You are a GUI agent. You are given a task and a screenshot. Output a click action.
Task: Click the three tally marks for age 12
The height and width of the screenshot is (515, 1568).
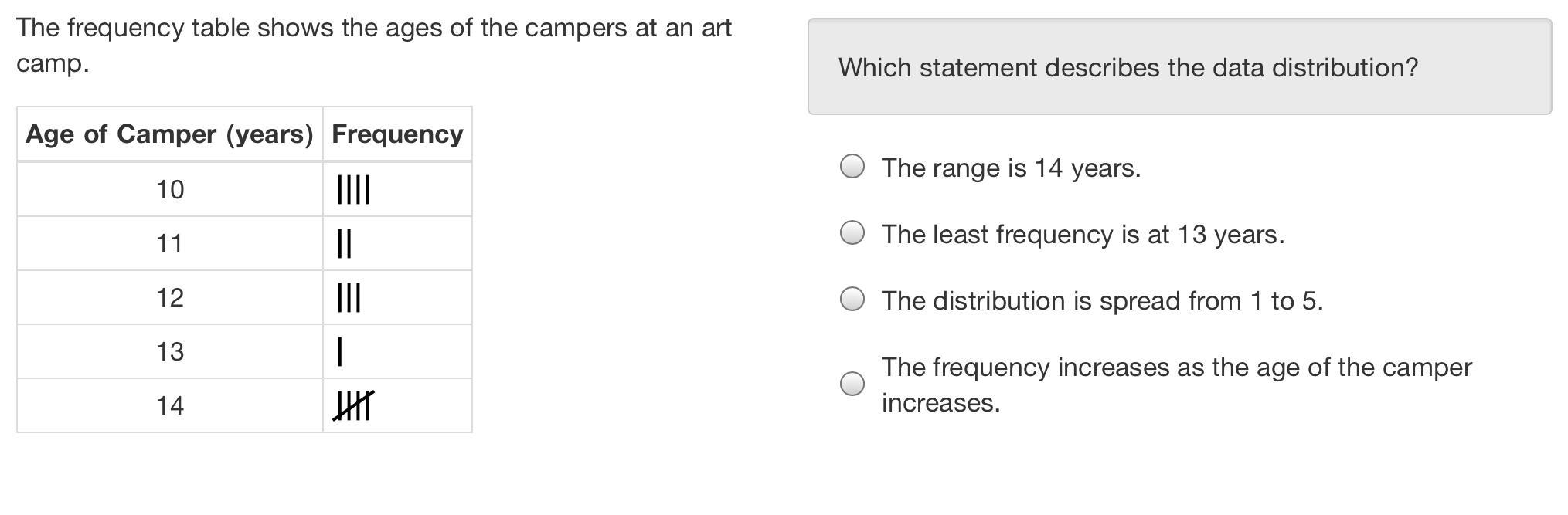coord(349,298)
